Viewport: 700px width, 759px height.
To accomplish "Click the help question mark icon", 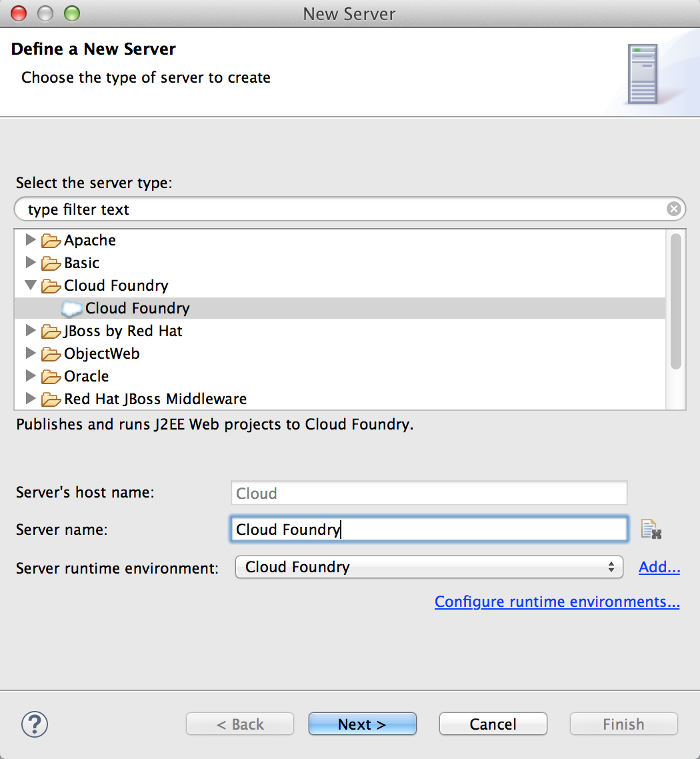I will (34, 724).
